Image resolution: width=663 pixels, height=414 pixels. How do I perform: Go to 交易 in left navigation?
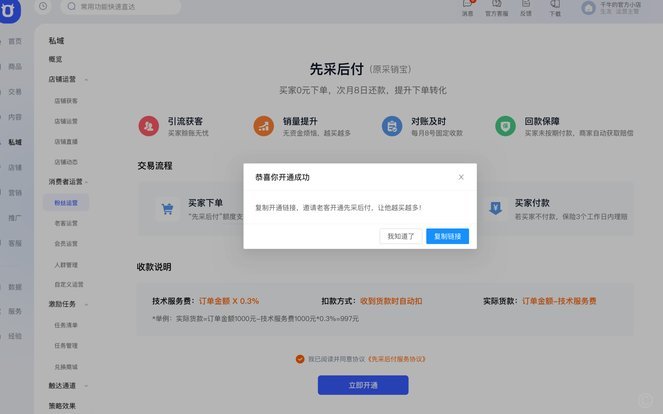15,92
